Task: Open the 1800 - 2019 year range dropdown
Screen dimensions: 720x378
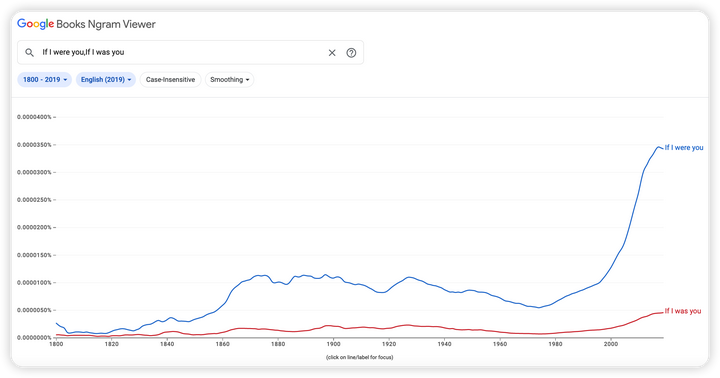Action: coord(45,79)
